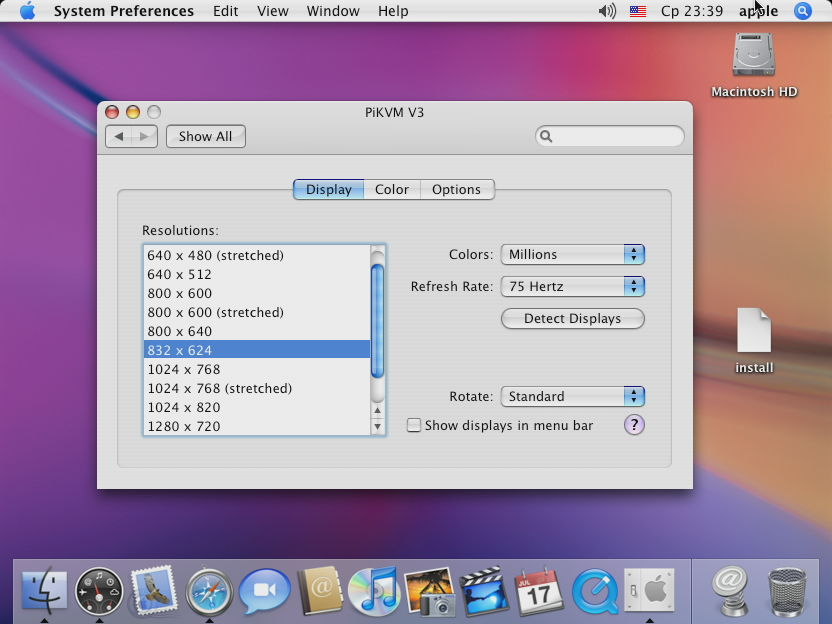
Task: Expand the Refresh Rate dropdown
Action: (x=572, y=287)
